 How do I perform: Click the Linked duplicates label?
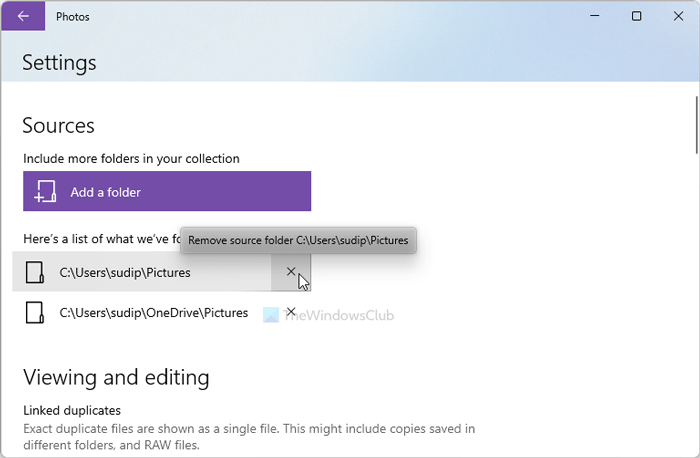[x=72, y=410]
